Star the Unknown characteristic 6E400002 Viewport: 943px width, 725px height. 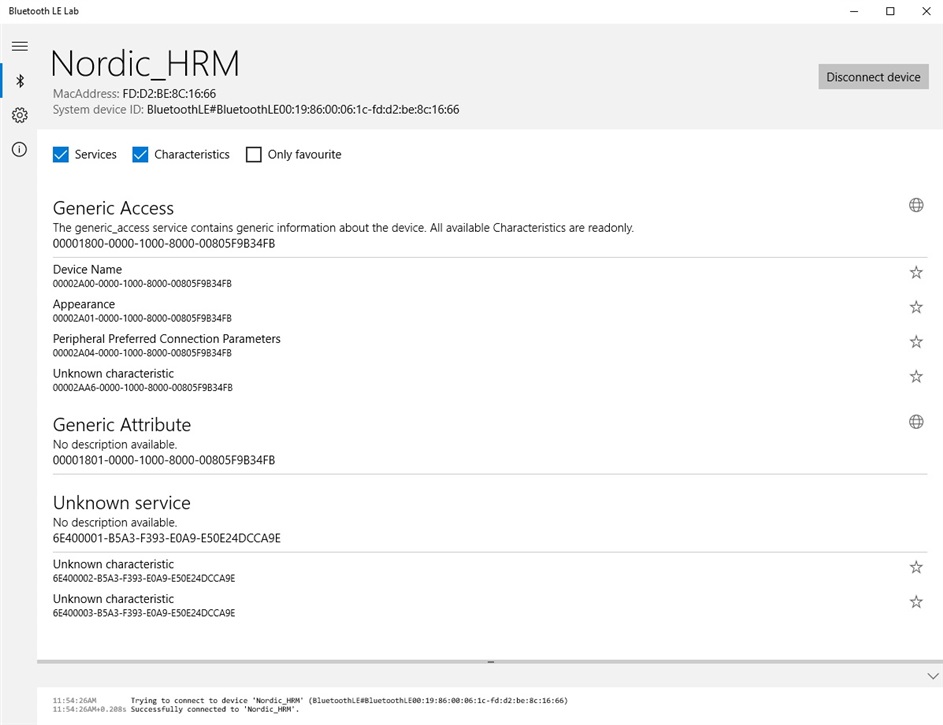pyautogui.click(x=916, y=567)
